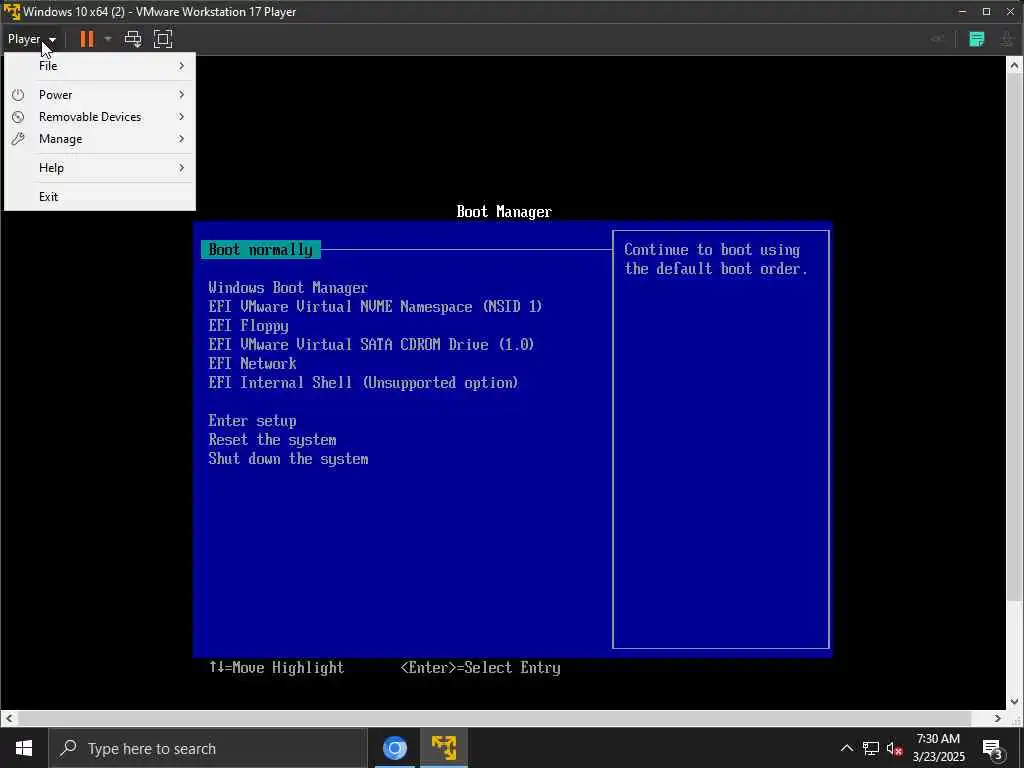Select the 'Boot normally' entry
The width and height of the screenshot is (1024, 768).
coord(261,249)
